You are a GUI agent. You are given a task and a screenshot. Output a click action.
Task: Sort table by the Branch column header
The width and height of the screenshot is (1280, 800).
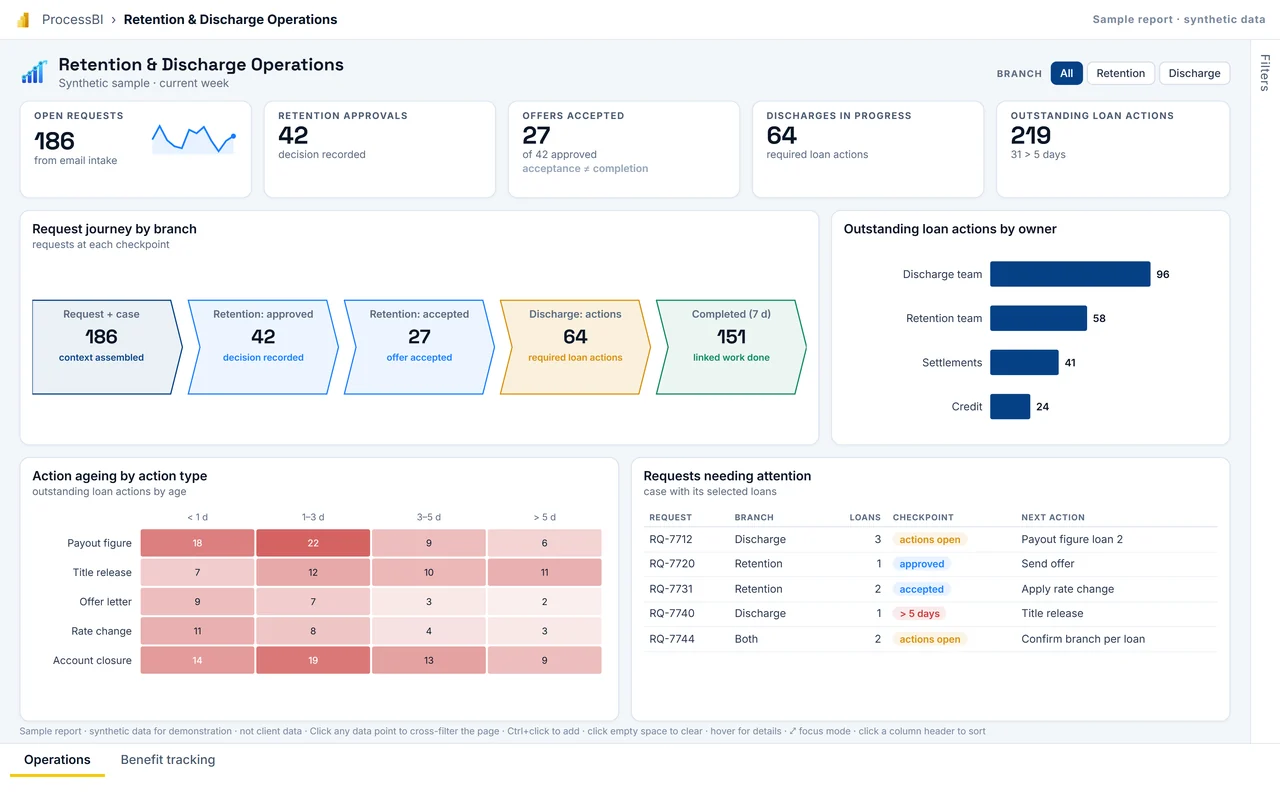point(754,517)
